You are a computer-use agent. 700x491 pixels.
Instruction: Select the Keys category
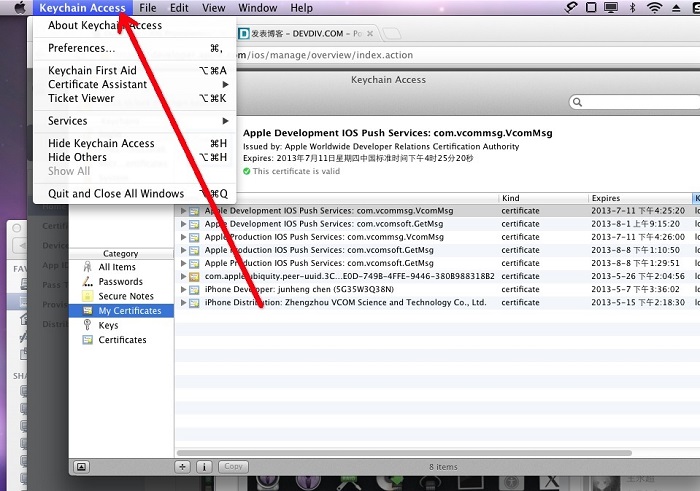(x=121, y=325)
